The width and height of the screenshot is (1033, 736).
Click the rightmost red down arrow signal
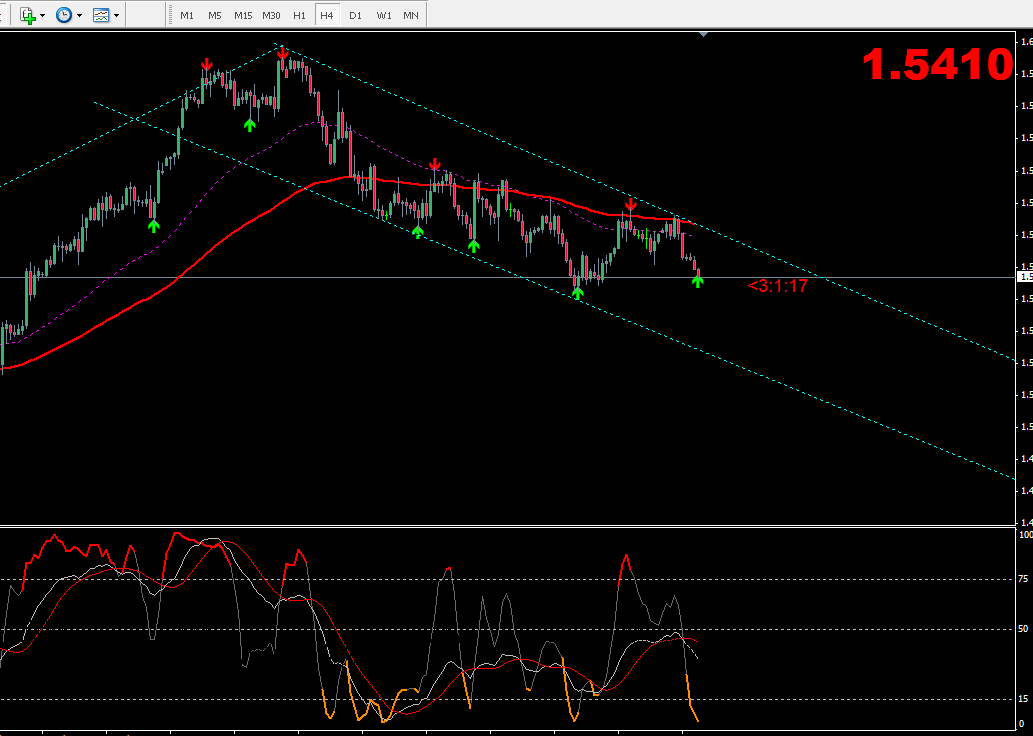630,205
